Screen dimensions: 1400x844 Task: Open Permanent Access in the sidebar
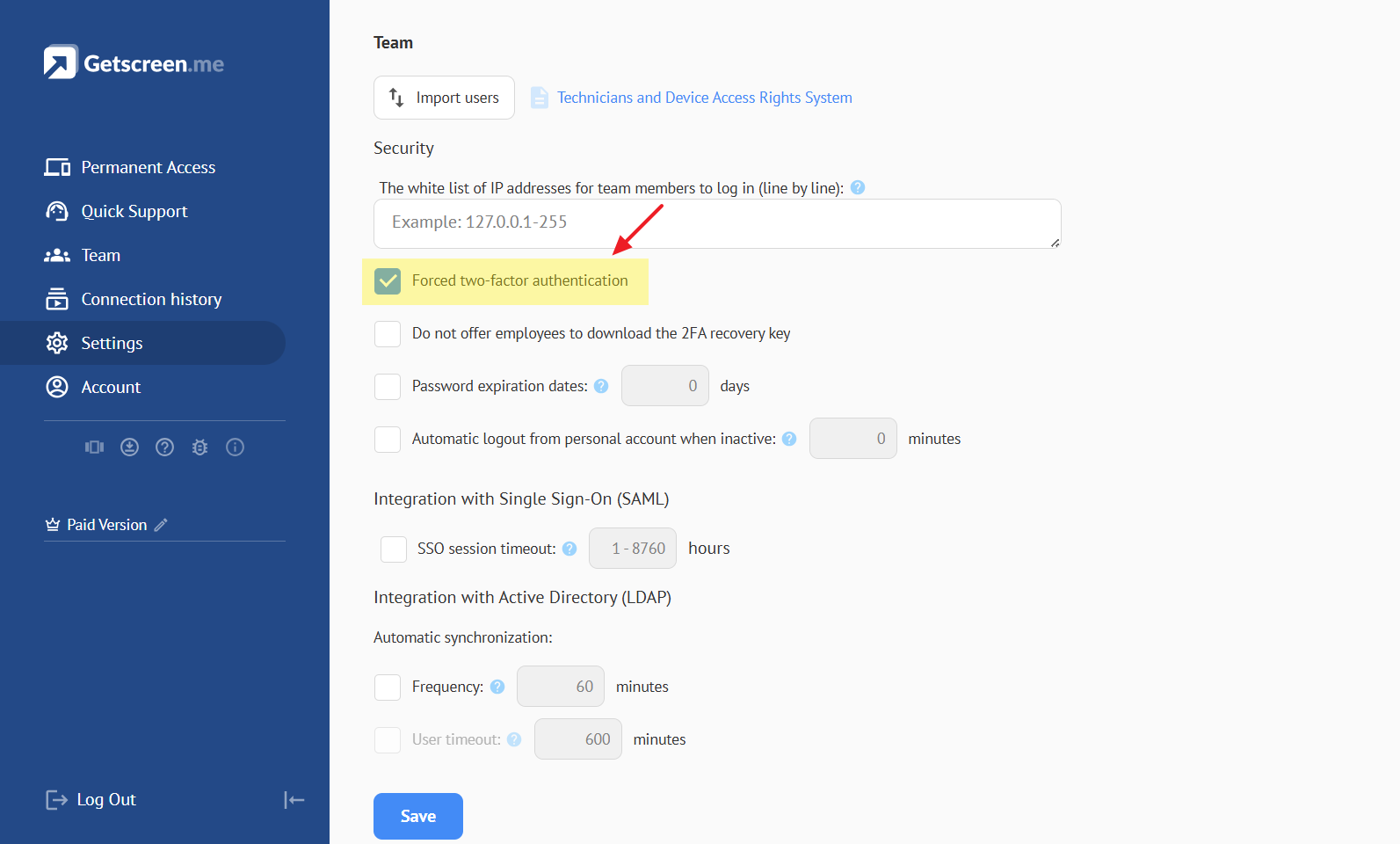point(148,167)
